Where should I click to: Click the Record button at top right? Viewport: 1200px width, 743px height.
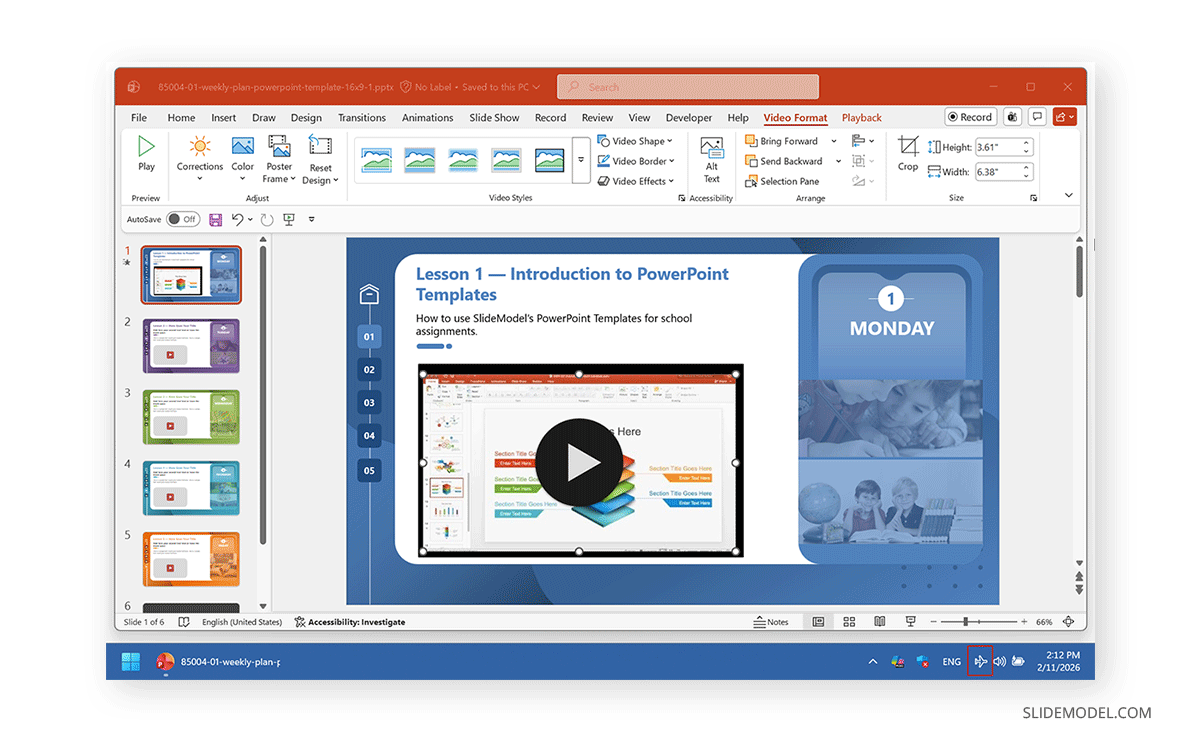[969, 117]
